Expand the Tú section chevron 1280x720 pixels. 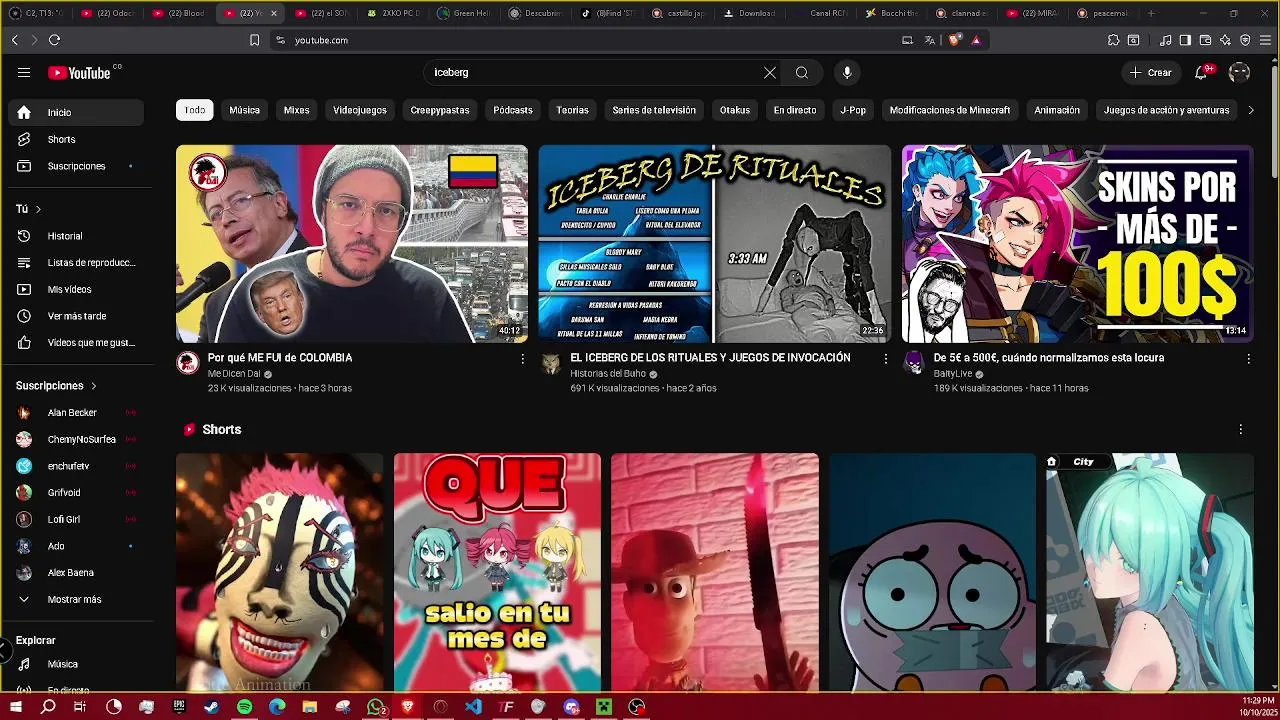tap(38, 209)
